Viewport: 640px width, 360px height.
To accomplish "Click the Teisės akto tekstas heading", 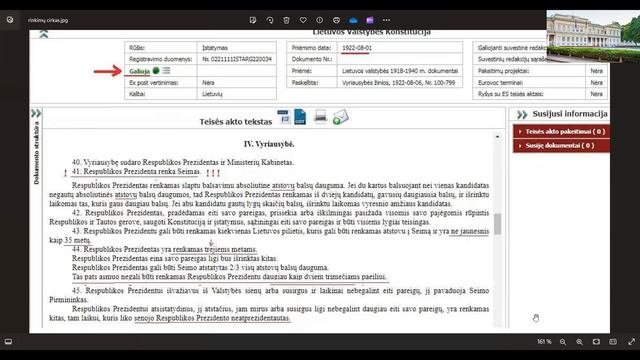I will [x=236, y=122].
